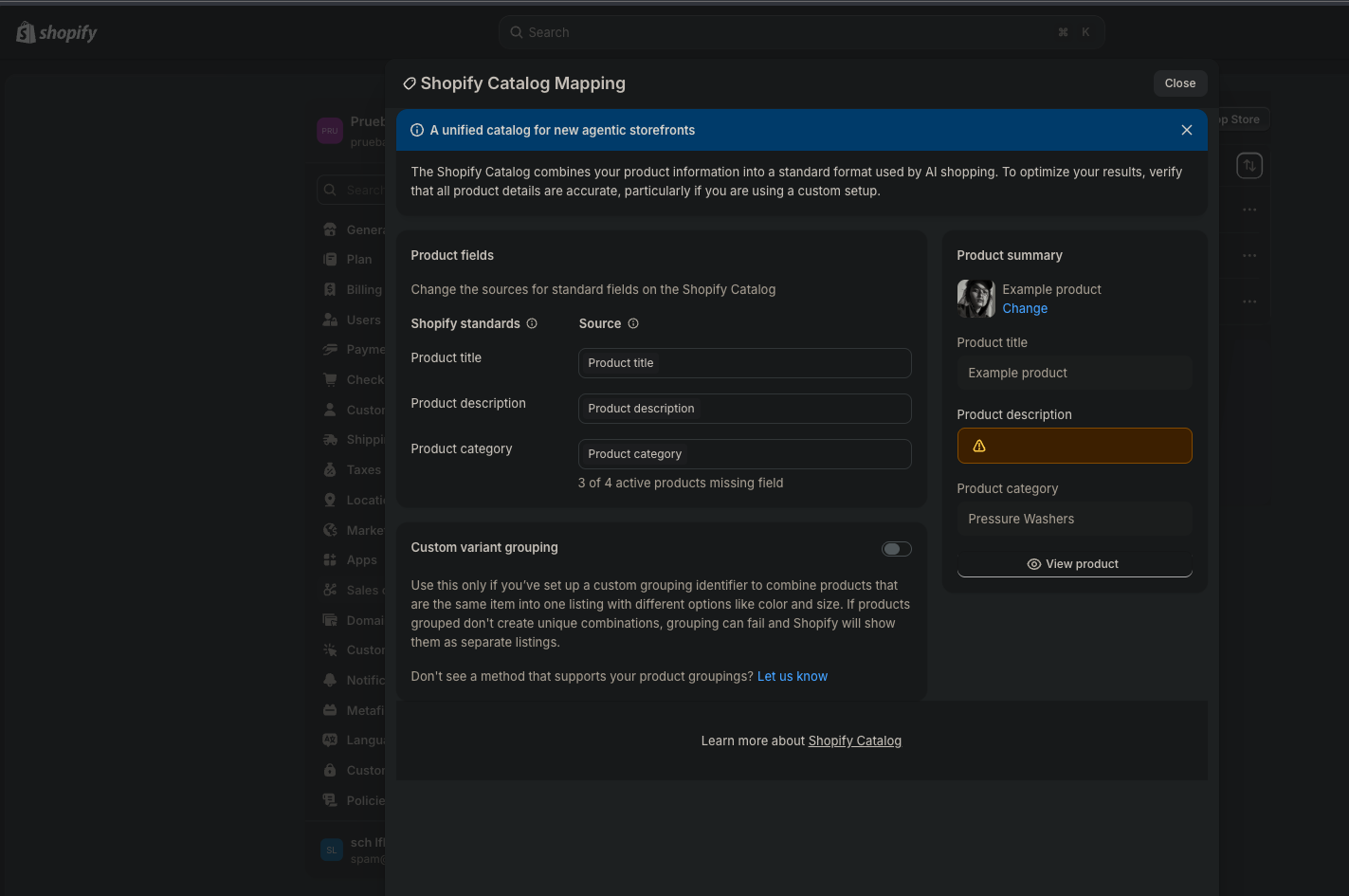This screenshot has width=1349, height=896.
Task: Click the Domains icon in sidebar
Action: [330, 620]
